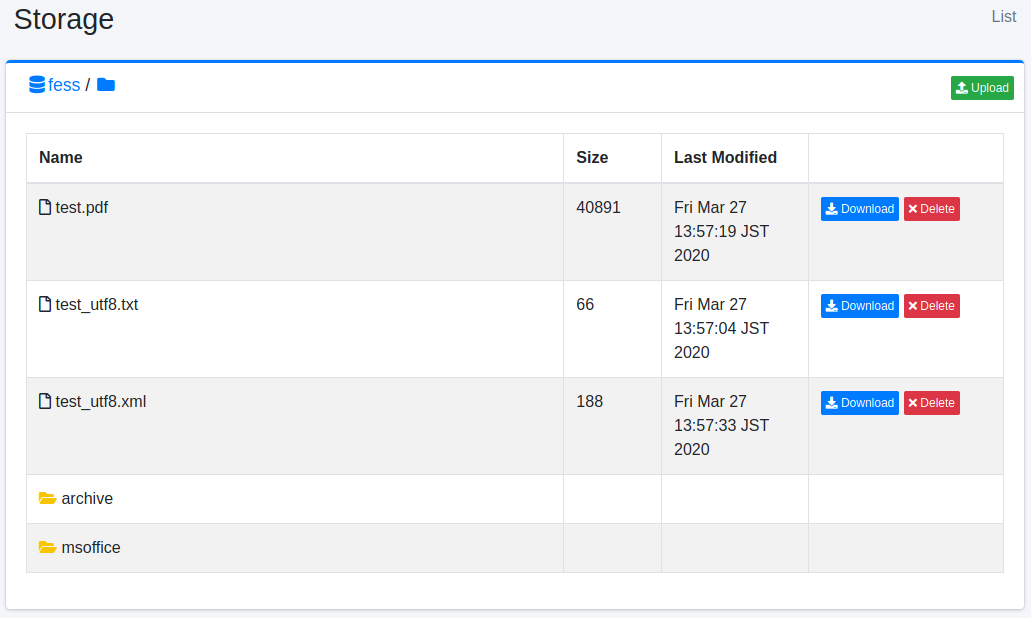Open the archive folder
The height and width of the screenshot is (618, 1031).
click(87, 498)
